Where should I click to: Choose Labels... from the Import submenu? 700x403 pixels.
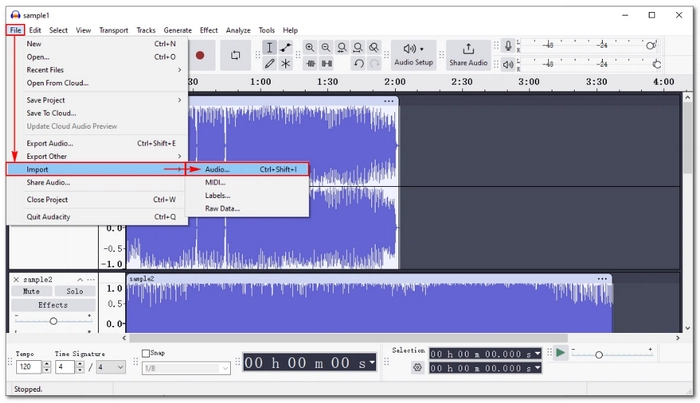[x=247, y=195]
